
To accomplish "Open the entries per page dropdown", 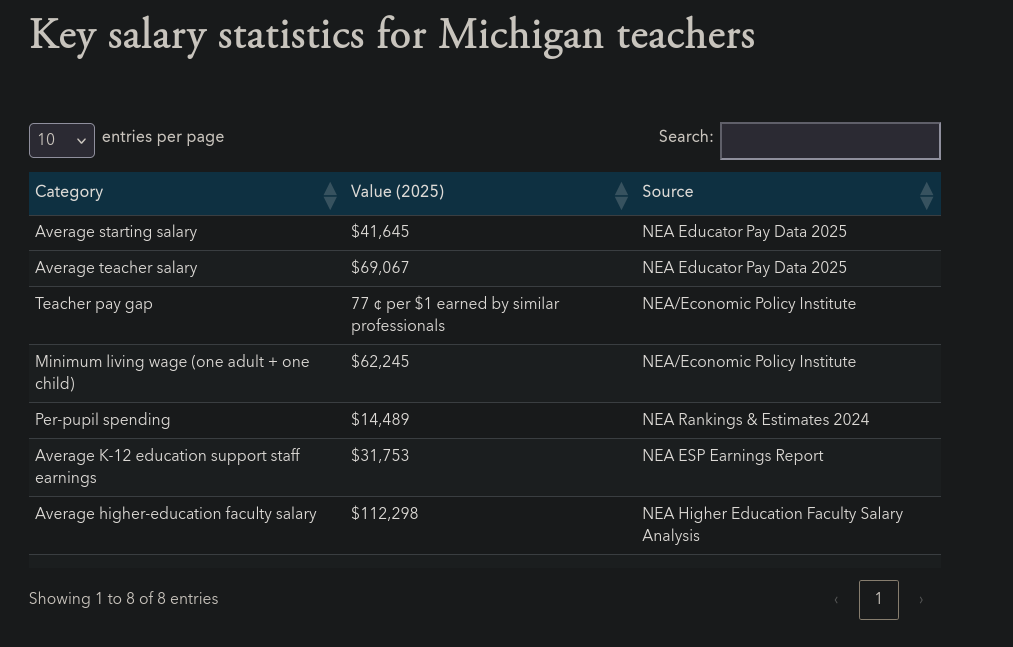I will pos(62,141).
